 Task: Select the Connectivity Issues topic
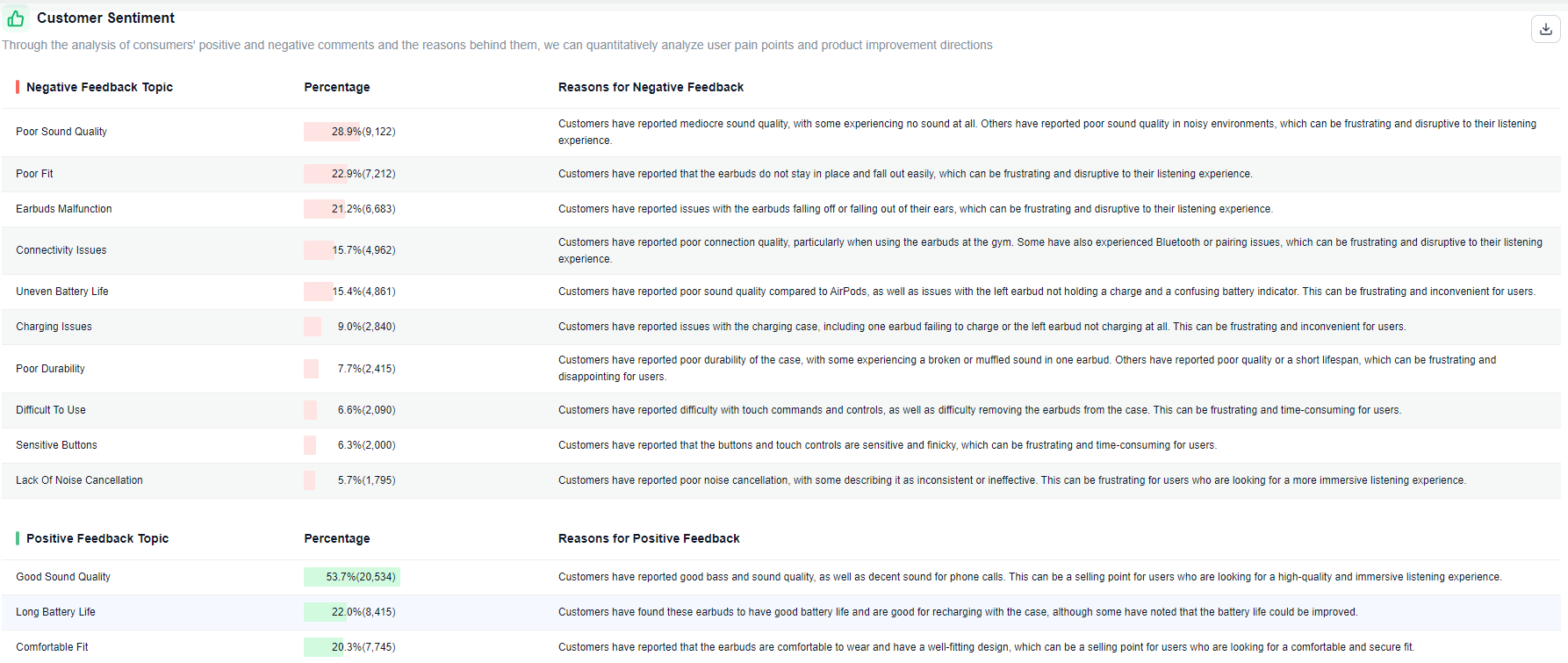point(61,250)
